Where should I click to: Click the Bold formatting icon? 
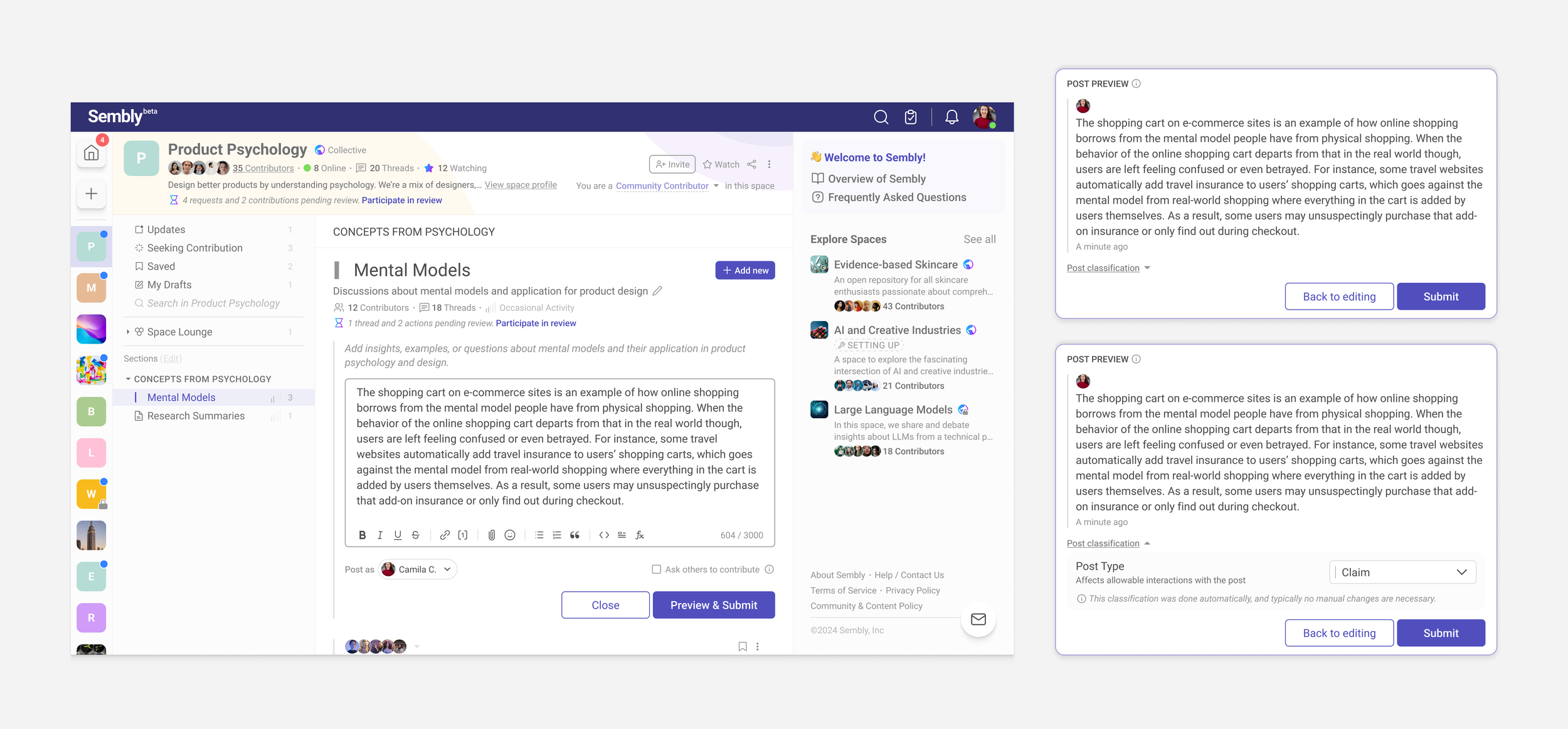[362, 535]
